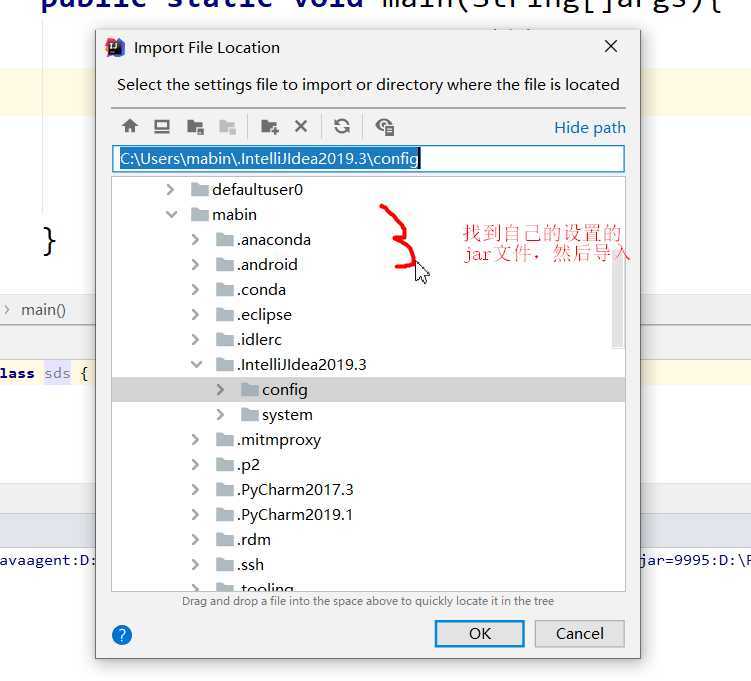
Task: Click main() breadcrumb in editor behind dialog
Action: click(43, 310)
